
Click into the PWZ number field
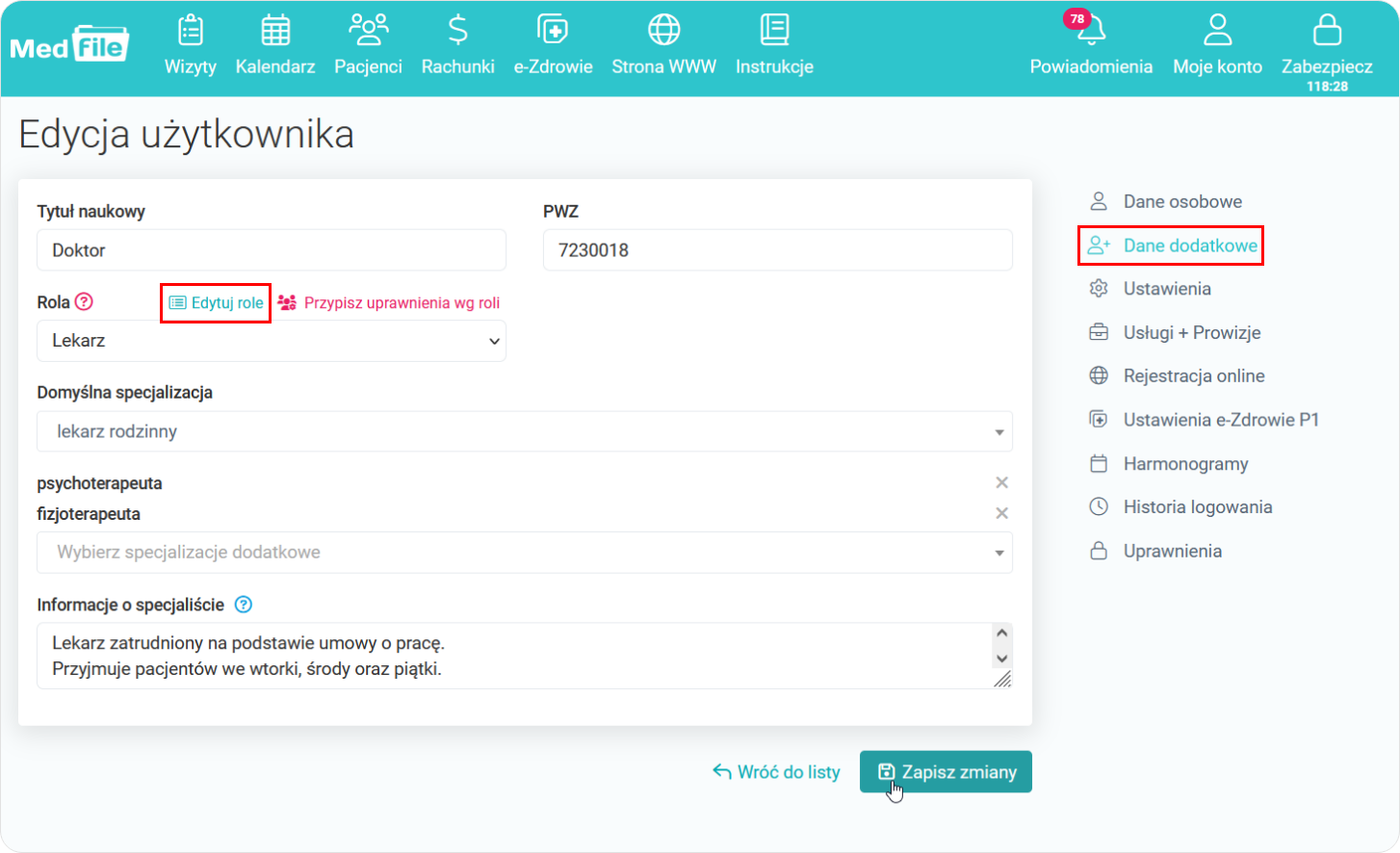(776, 250)
